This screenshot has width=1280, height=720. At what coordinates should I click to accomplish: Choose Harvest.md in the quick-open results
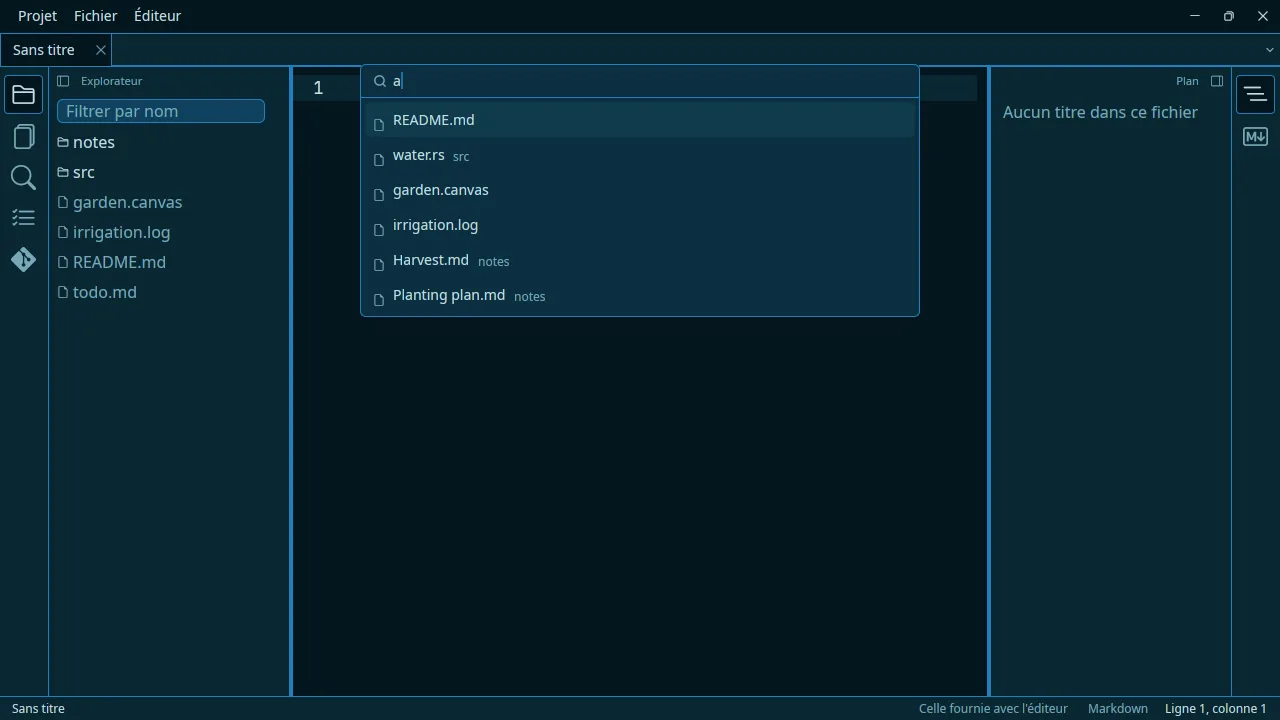640,260
